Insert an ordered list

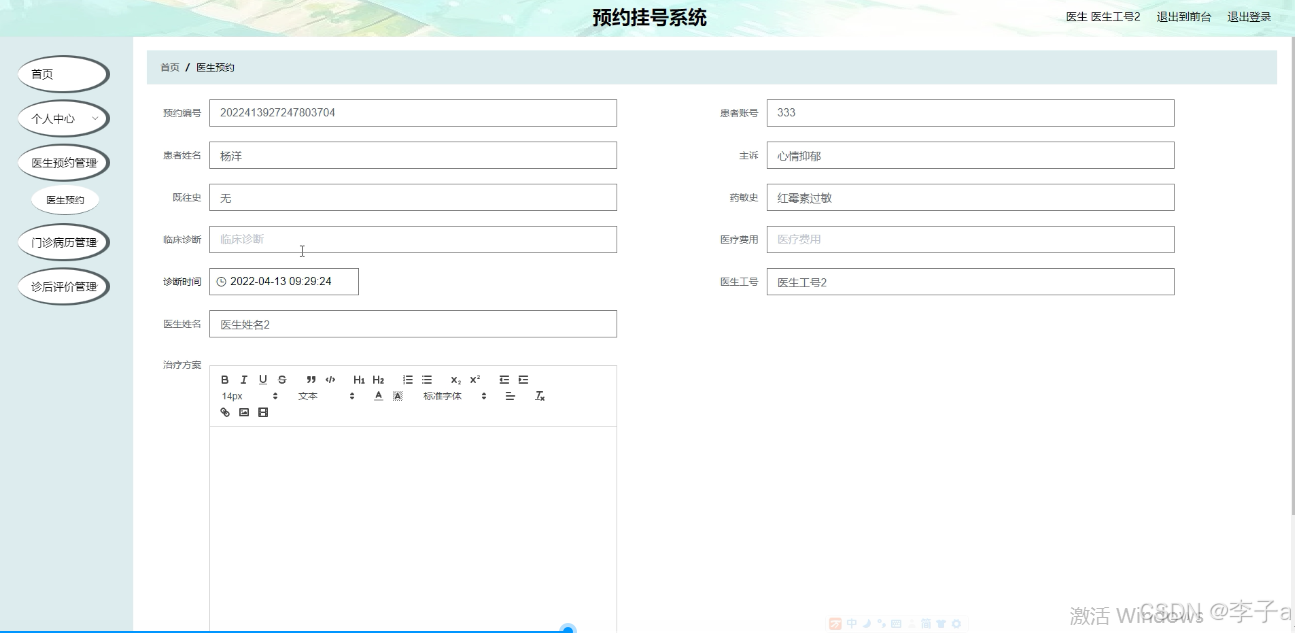point(406,379)
